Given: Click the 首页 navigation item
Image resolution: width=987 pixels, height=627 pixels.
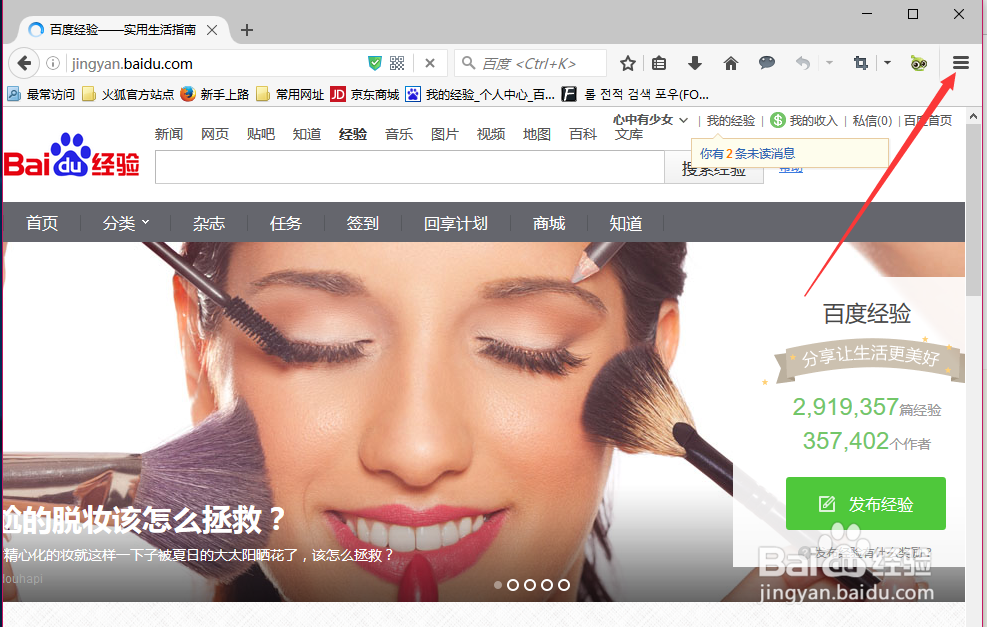Looking at the screenshot, I should (x=42, y=223).
